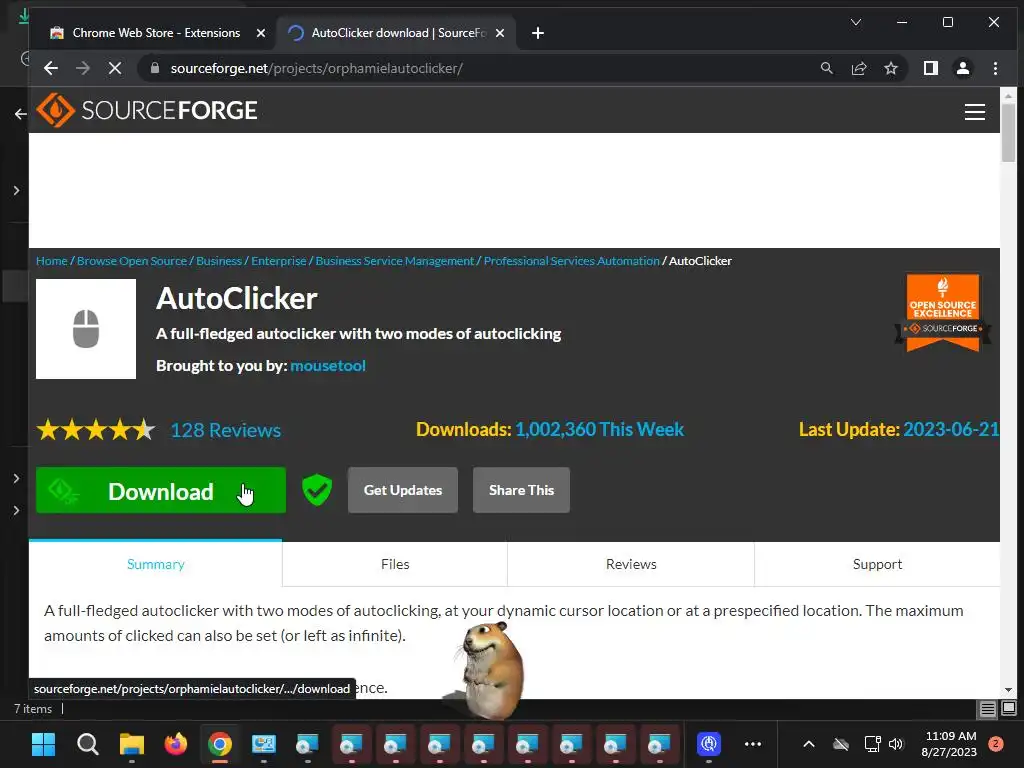Click the "2023-06-21" last update date
Viewport: 1024px width, 768px height.
(951, 429)
